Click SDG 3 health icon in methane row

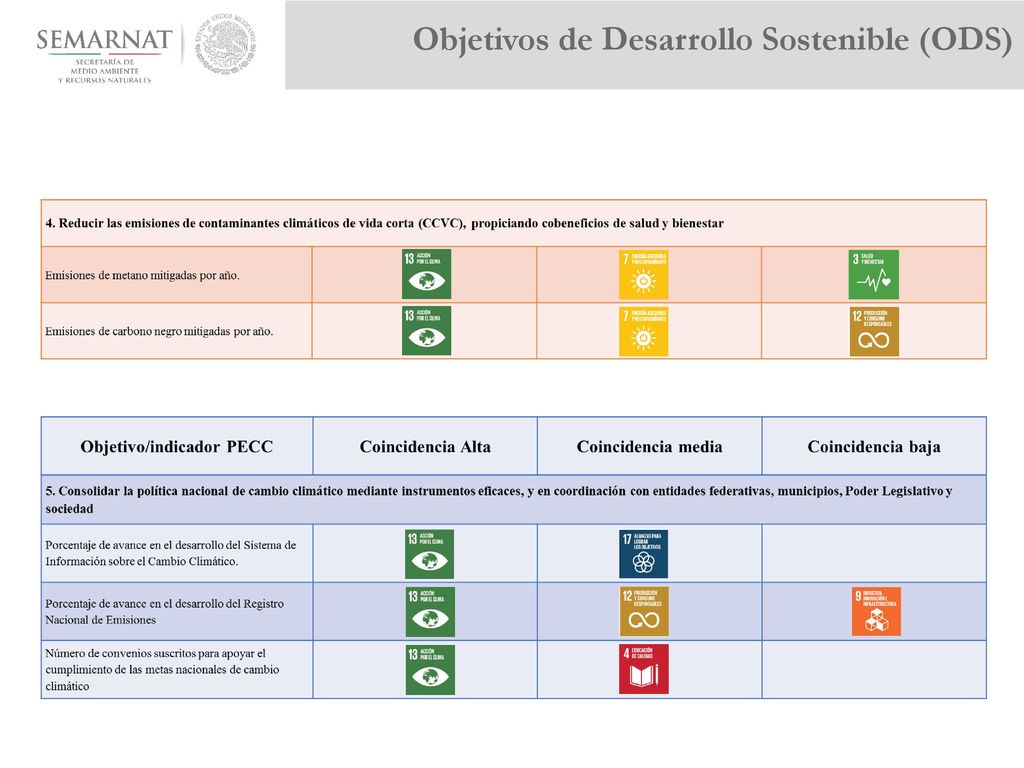point(874,275)
